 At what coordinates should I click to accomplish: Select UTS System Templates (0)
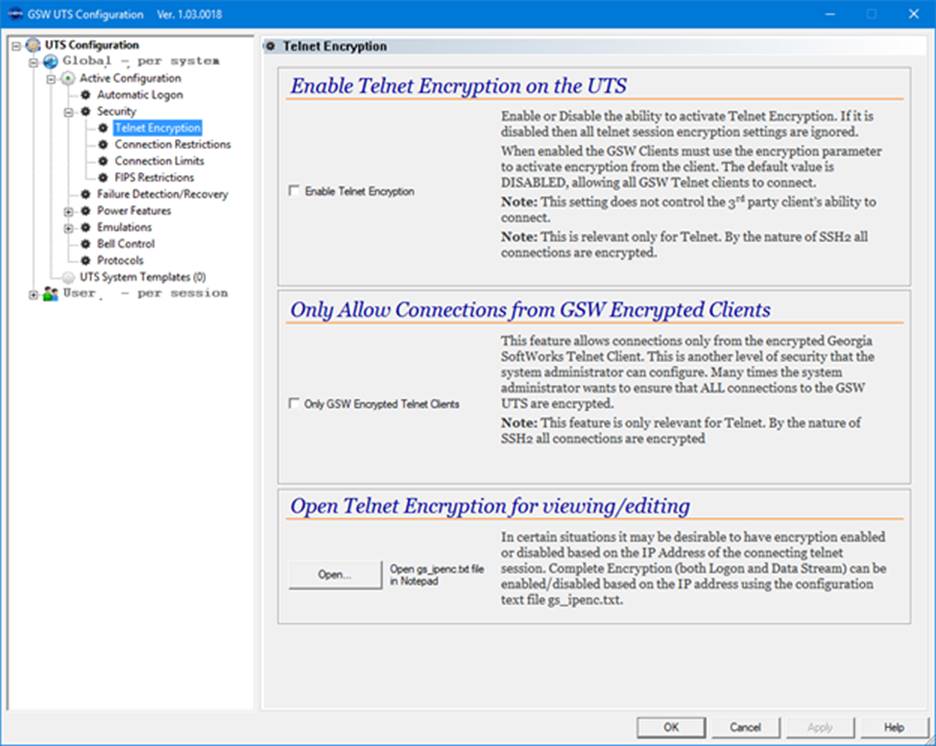tap(143, 277)
